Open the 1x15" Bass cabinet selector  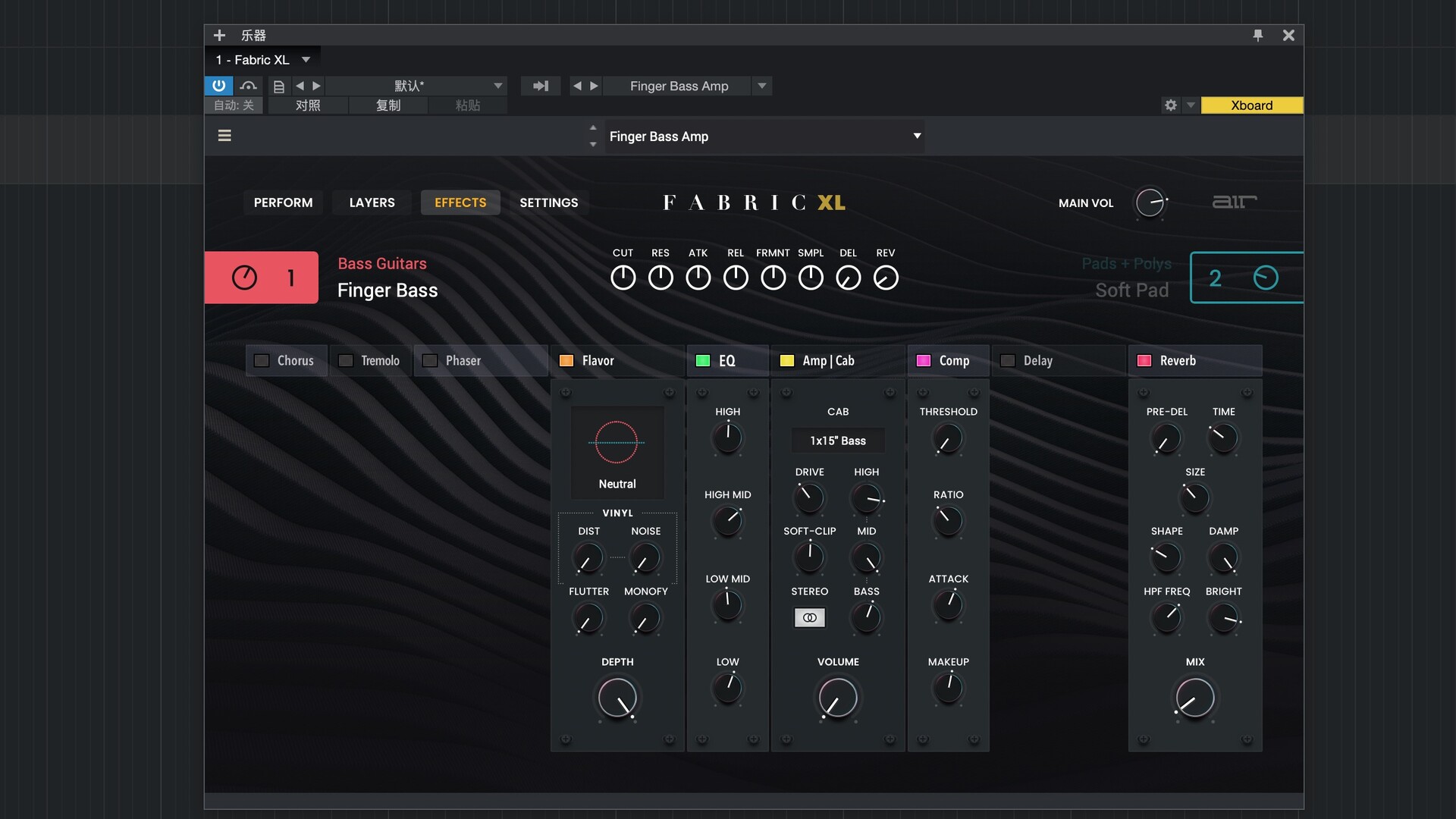pos(837,441)
